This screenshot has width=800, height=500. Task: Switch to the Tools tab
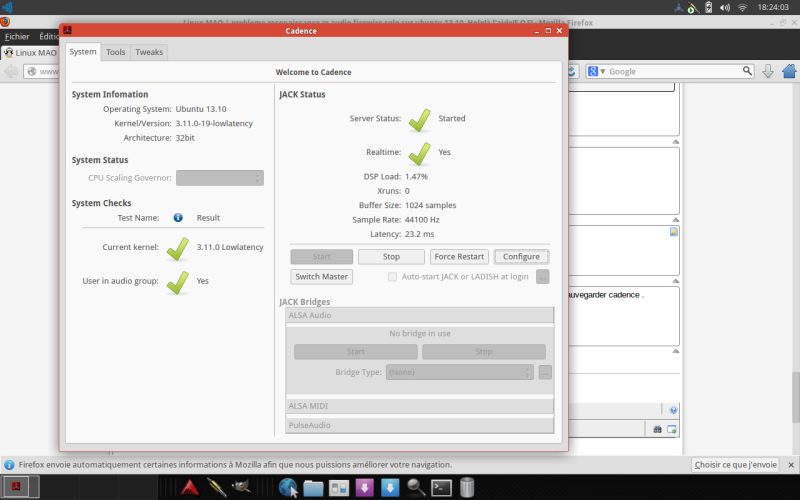coord(115,52)
